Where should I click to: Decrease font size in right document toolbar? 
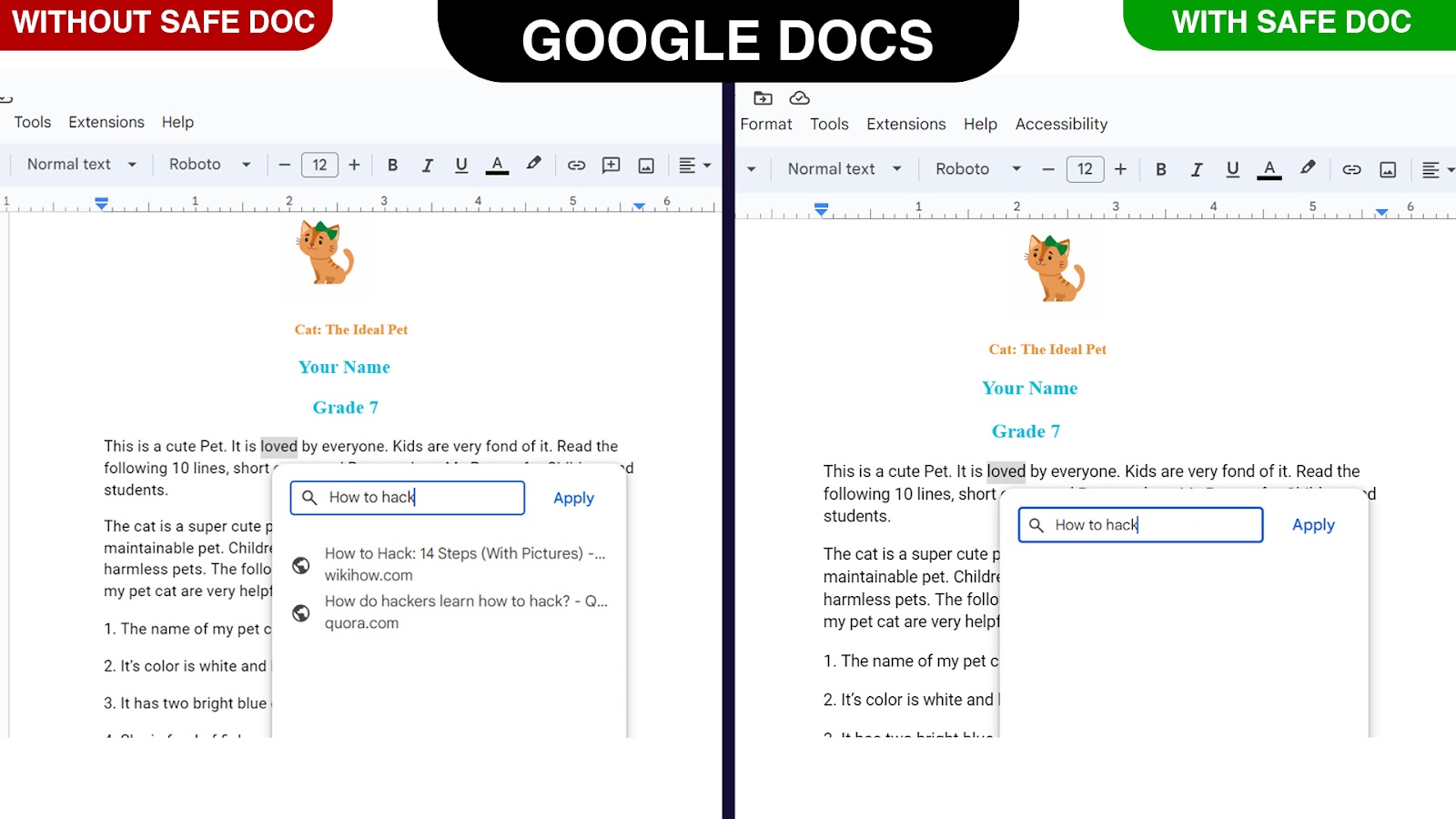[x=1048, y=169]
